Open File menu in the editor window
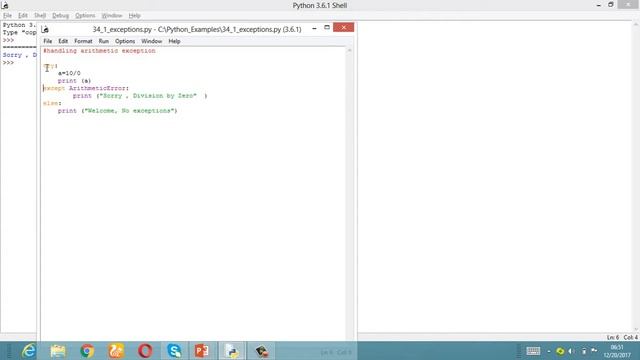Image resolution: width=640 pixels, height=360 pixels. 48,41
